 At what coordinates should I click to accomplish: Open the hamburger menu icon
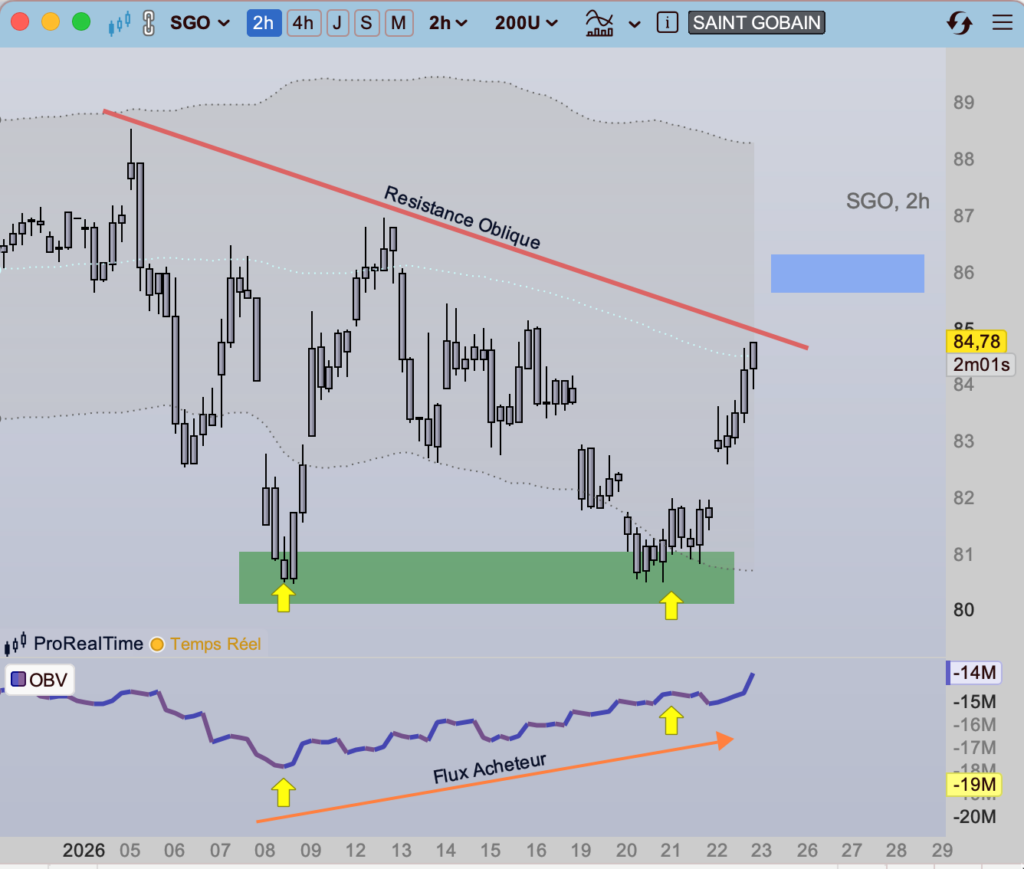[1001, 23]
